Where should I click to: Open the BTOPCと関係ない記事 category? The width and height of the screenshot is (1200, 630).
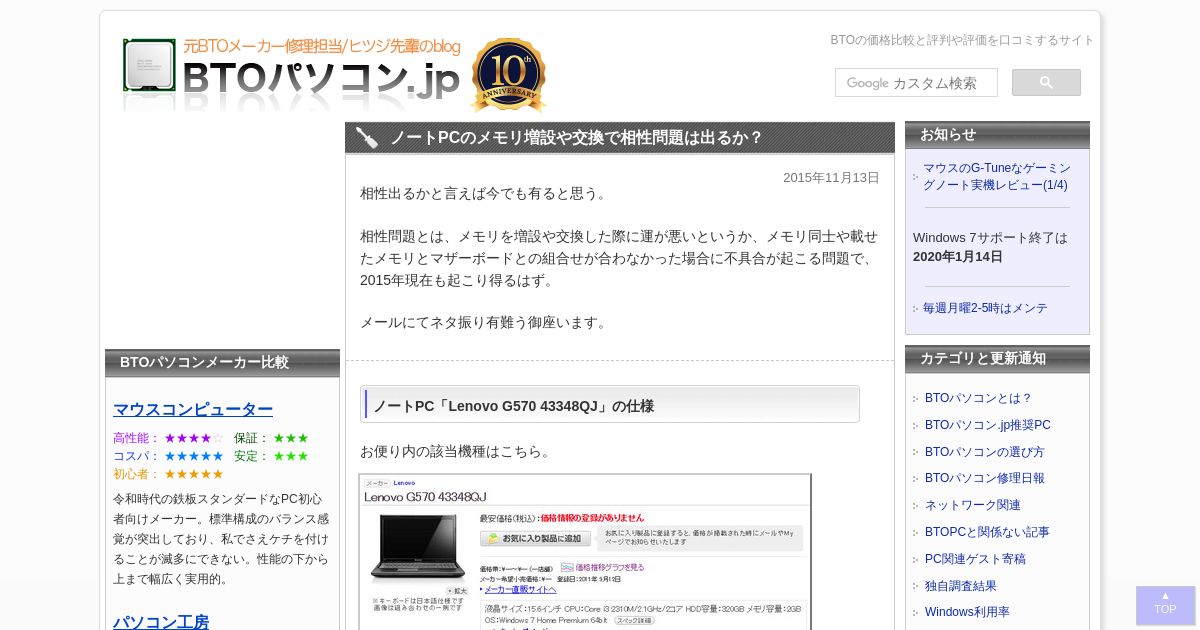[987, 532]
